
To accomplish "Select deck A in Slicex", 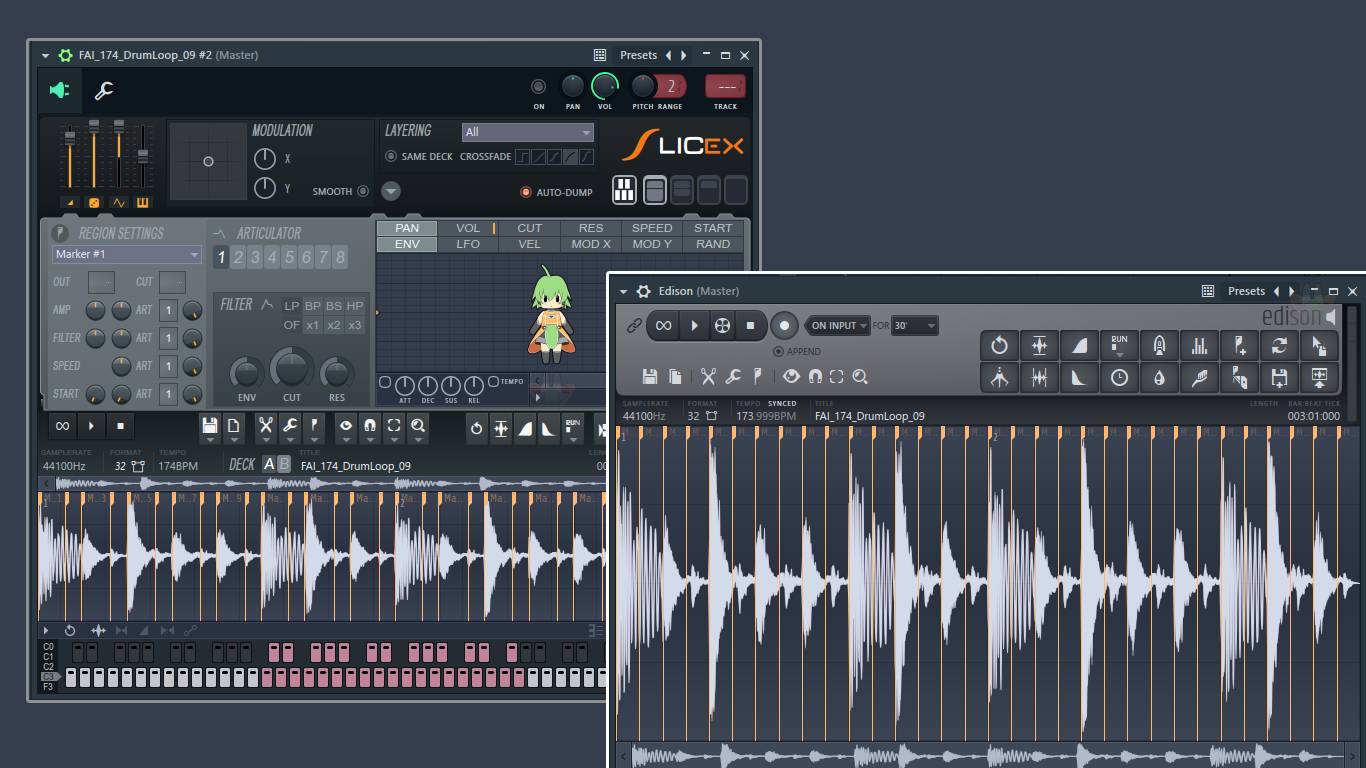I will point(269,464).
